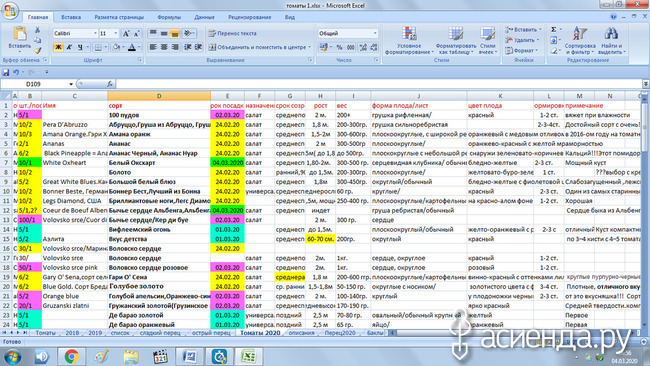650x366 pixels.
Task: Click the accounting currency format icon
Action: pyautogui.click(x=324, y=47)
